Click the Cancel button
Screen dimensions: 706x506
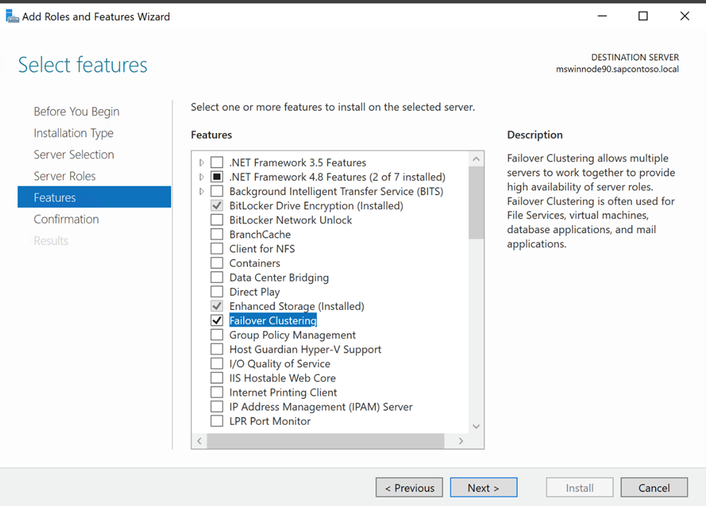pyautogui.click(x=654, y=488)
